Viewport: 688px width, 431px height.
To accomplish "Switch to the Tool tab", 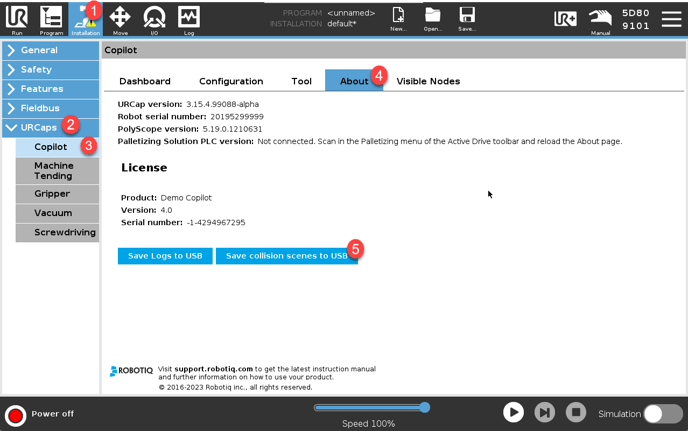I will [x=301, y=81].
